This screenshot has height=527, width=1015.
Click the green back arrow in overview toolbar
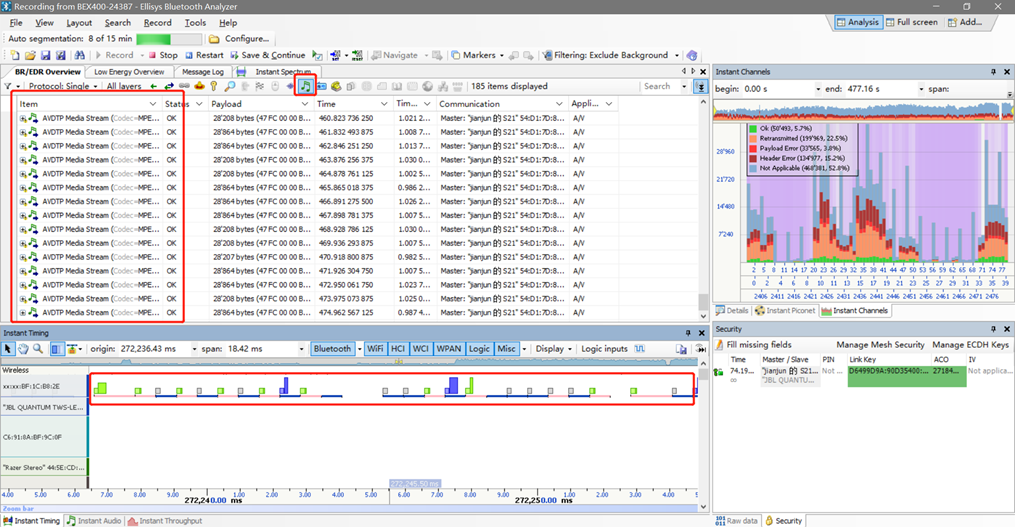(153, 86)
